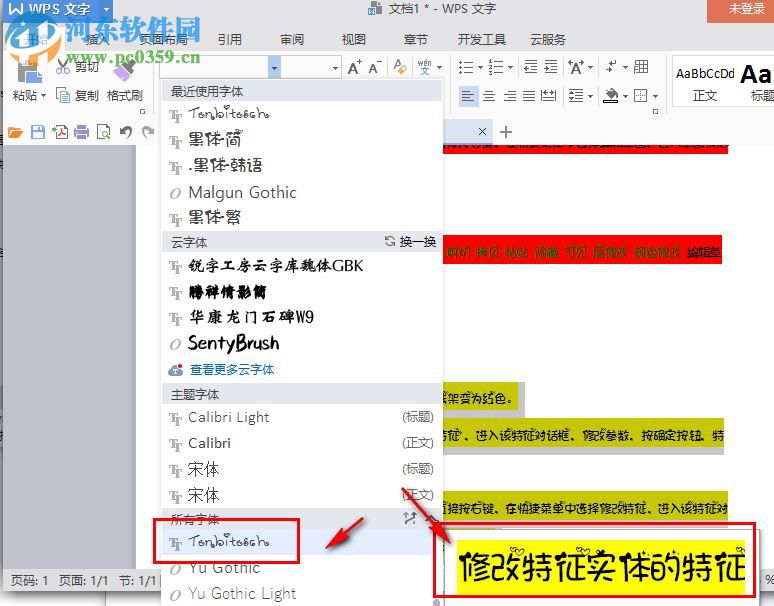Open shading color dropdown arrow
Viewport: 774px width, 606px height.
click(625, 96)
